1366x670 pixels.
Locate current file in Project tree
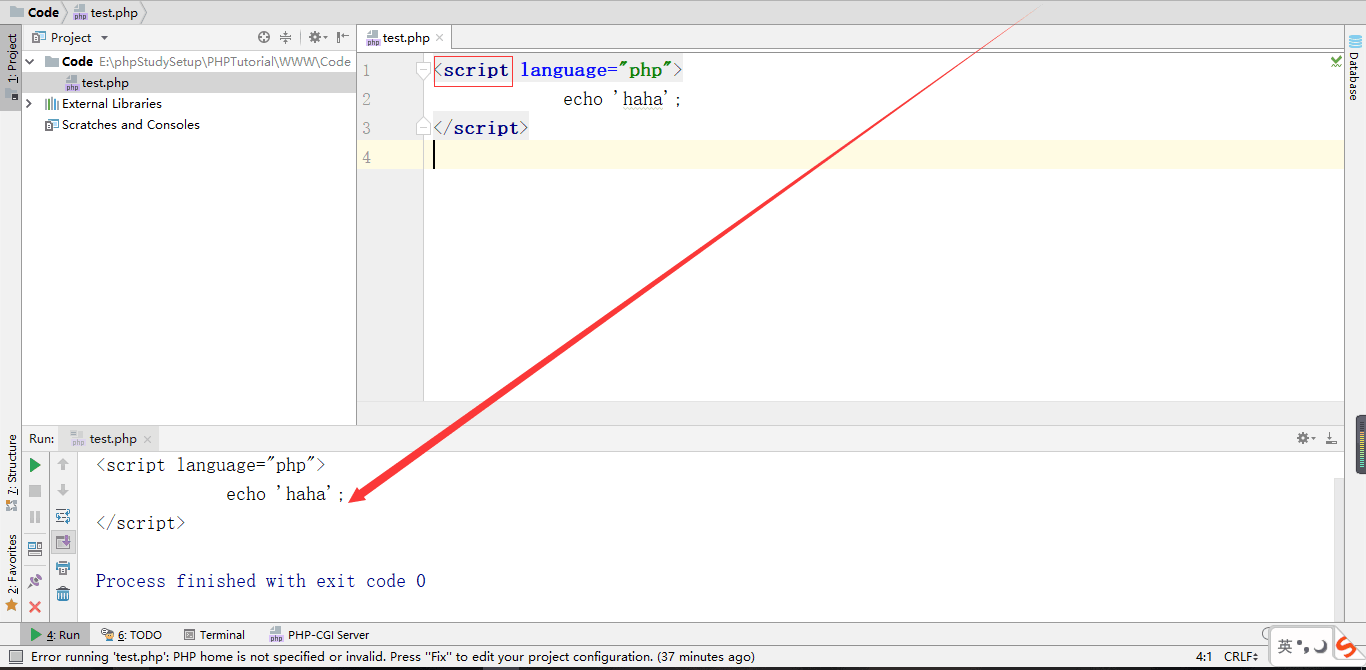[x=264, y=37]
